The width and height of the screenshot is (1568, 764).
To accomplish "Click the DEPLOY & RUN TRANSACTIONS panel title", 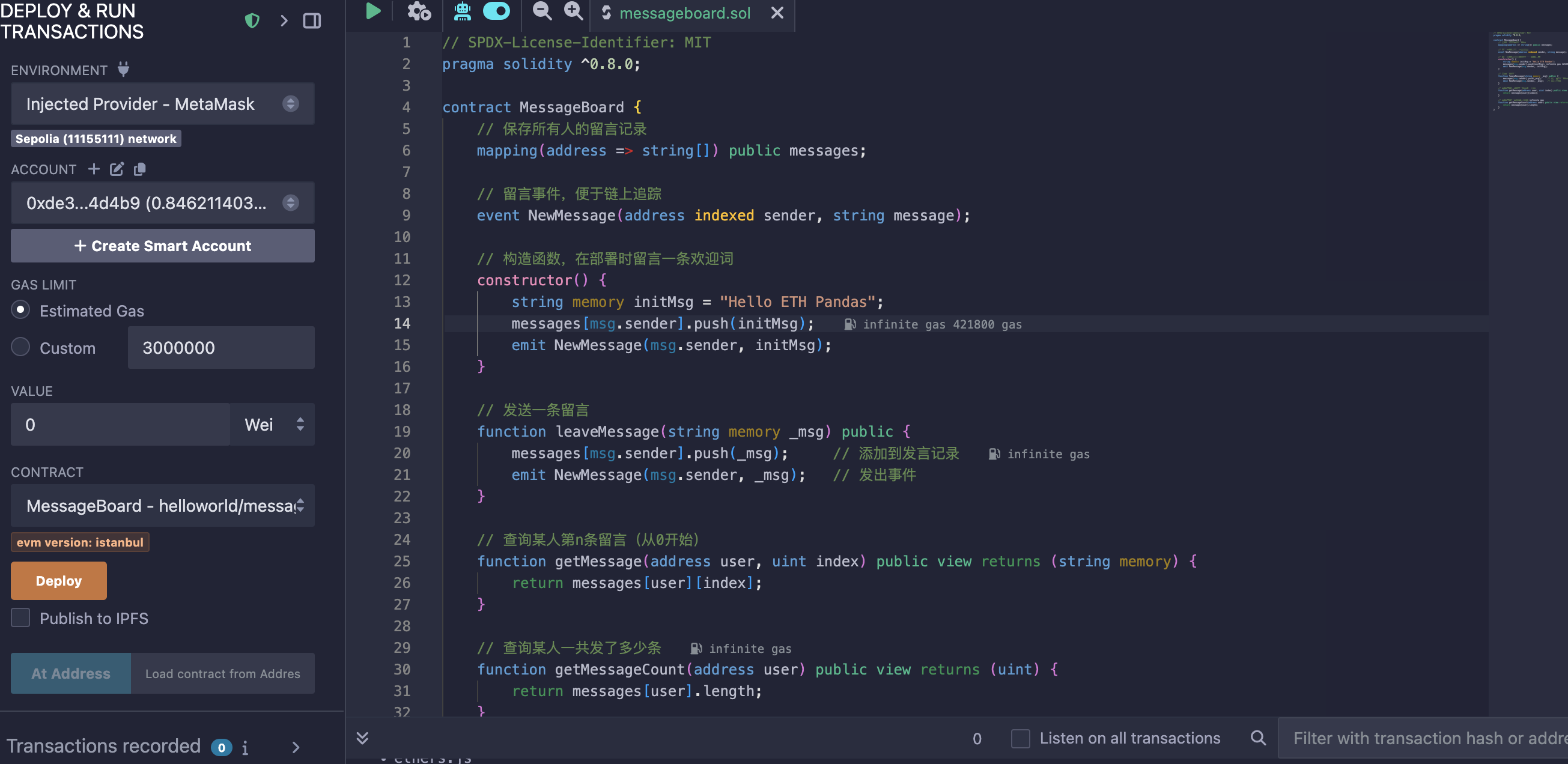I will pyautogui.click(x=72, y=21).
